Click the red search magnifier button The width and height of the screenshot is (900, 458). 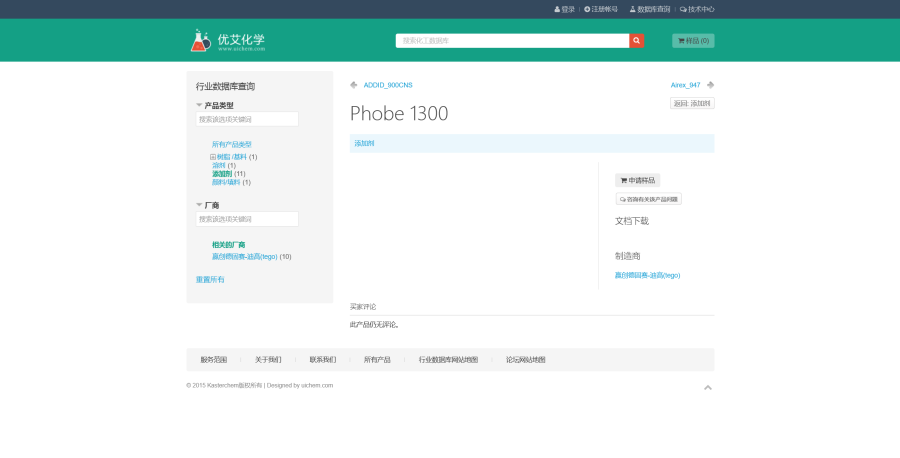tap(637, 41)
